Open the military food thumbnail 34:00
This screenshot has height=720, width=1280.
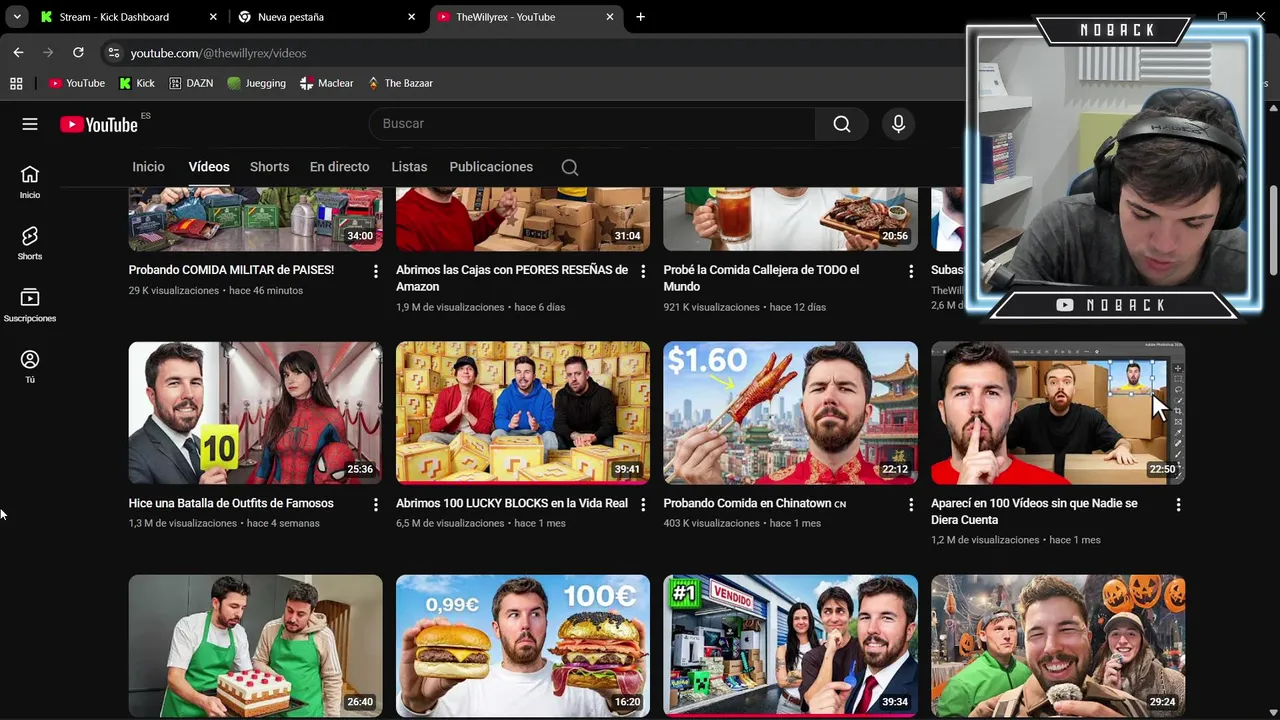click(255, 219)
